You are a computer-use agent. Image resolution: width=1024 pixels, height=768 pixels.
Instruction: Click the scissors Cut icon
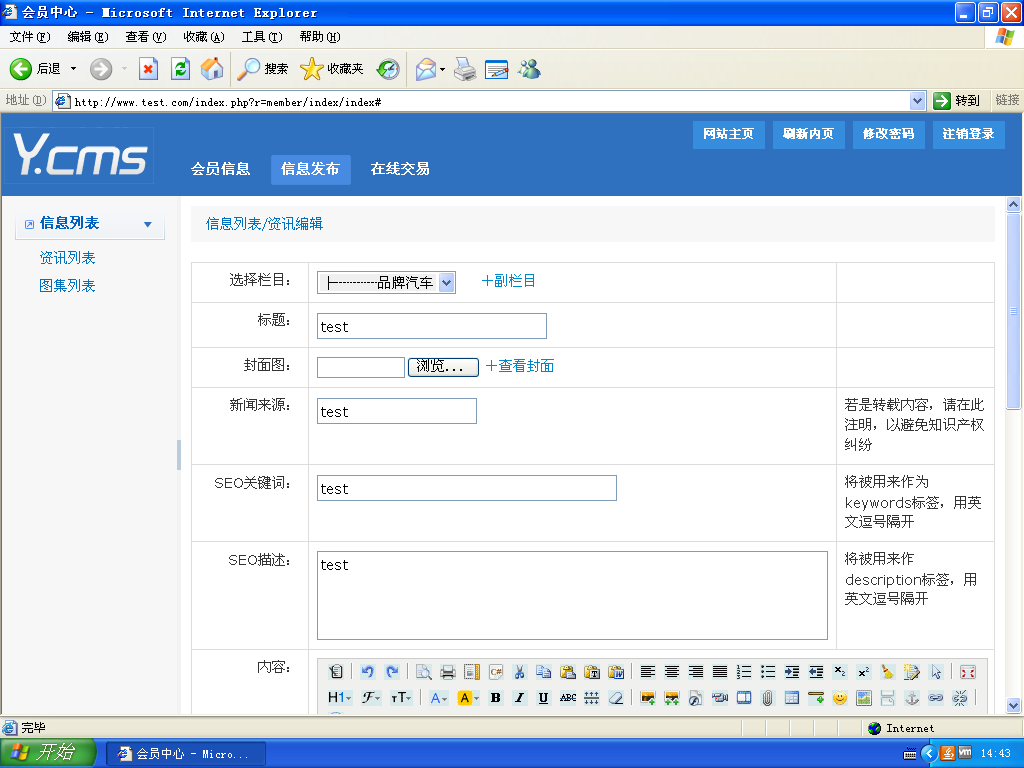point(520,671)
